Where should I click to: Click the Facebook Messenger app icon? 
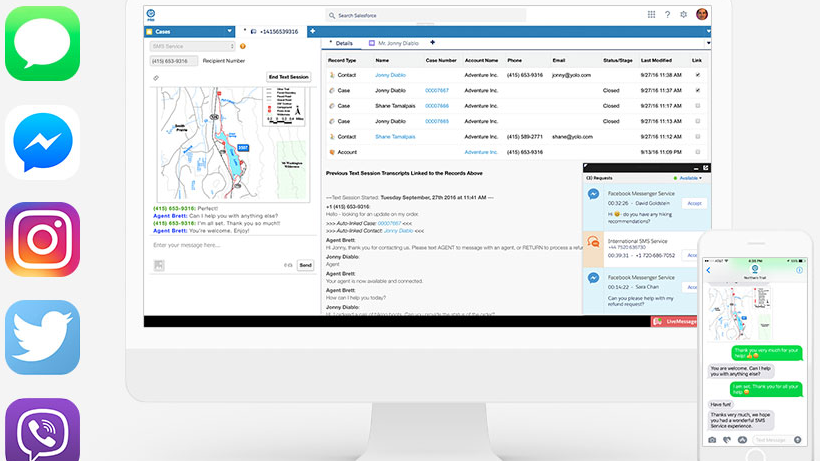pyautogui.click(x=42, y=141)
